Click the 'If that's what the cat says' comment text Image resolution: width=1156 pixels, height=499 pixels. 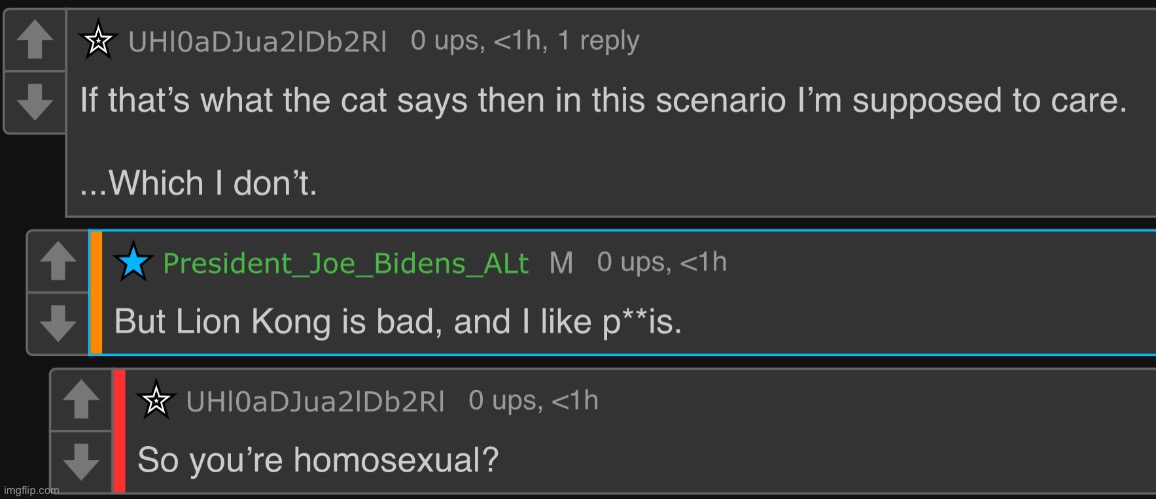click(x=604, y=100)
